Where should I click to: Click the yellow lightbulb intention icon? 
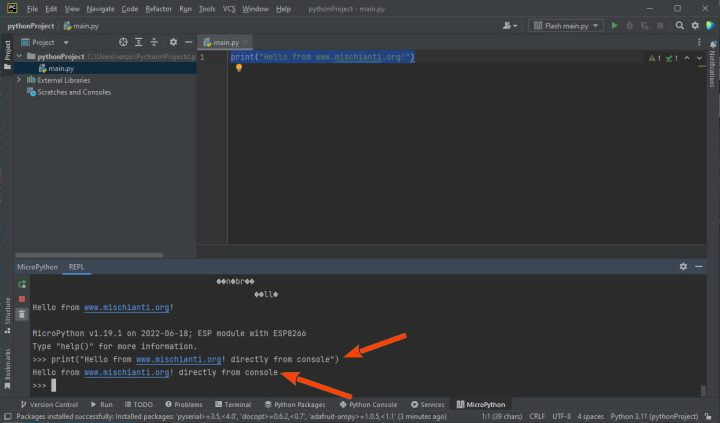tap(239, 69)
